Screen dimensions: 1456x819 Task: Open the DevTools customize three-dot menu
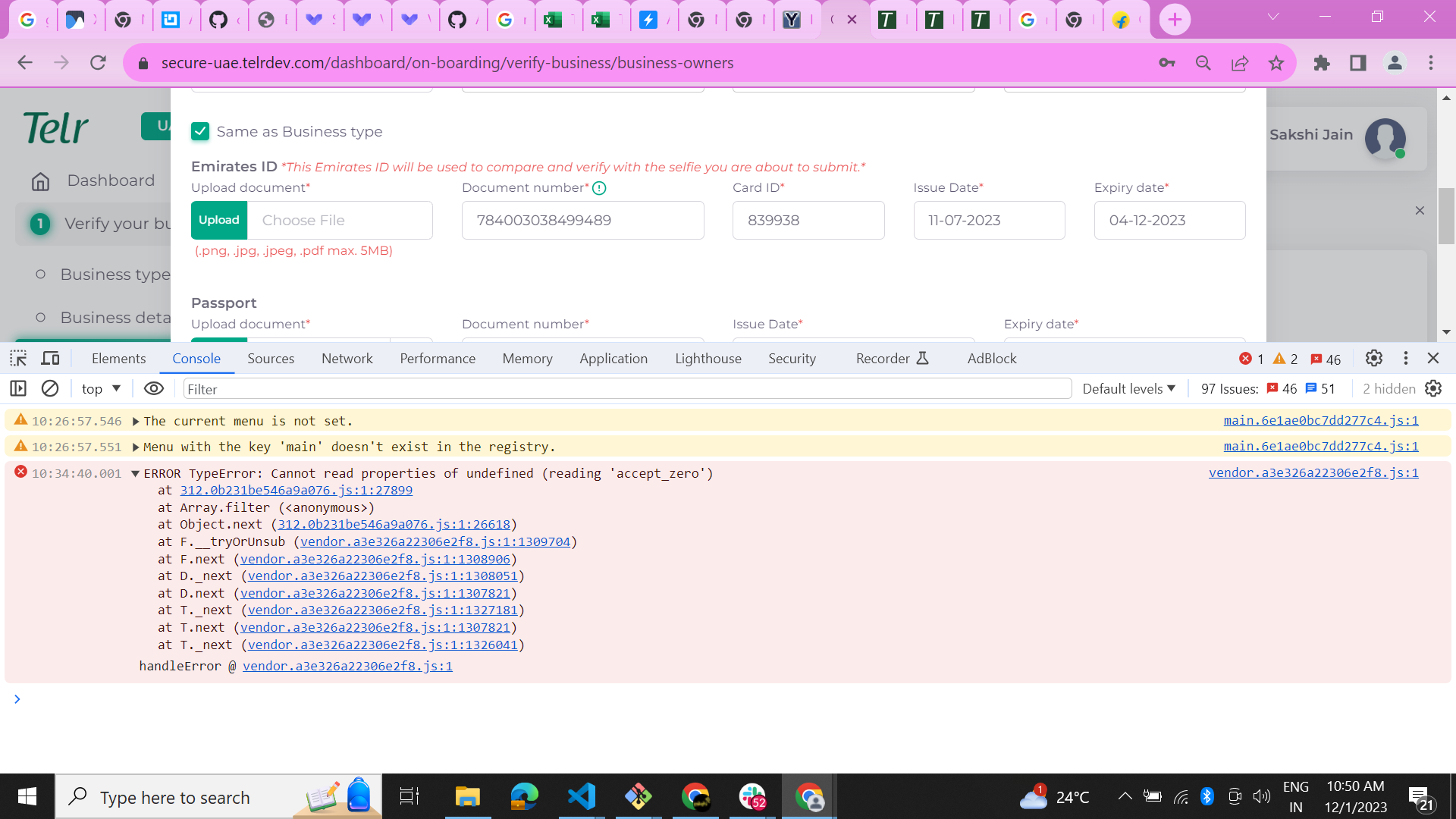(1405, 358)
